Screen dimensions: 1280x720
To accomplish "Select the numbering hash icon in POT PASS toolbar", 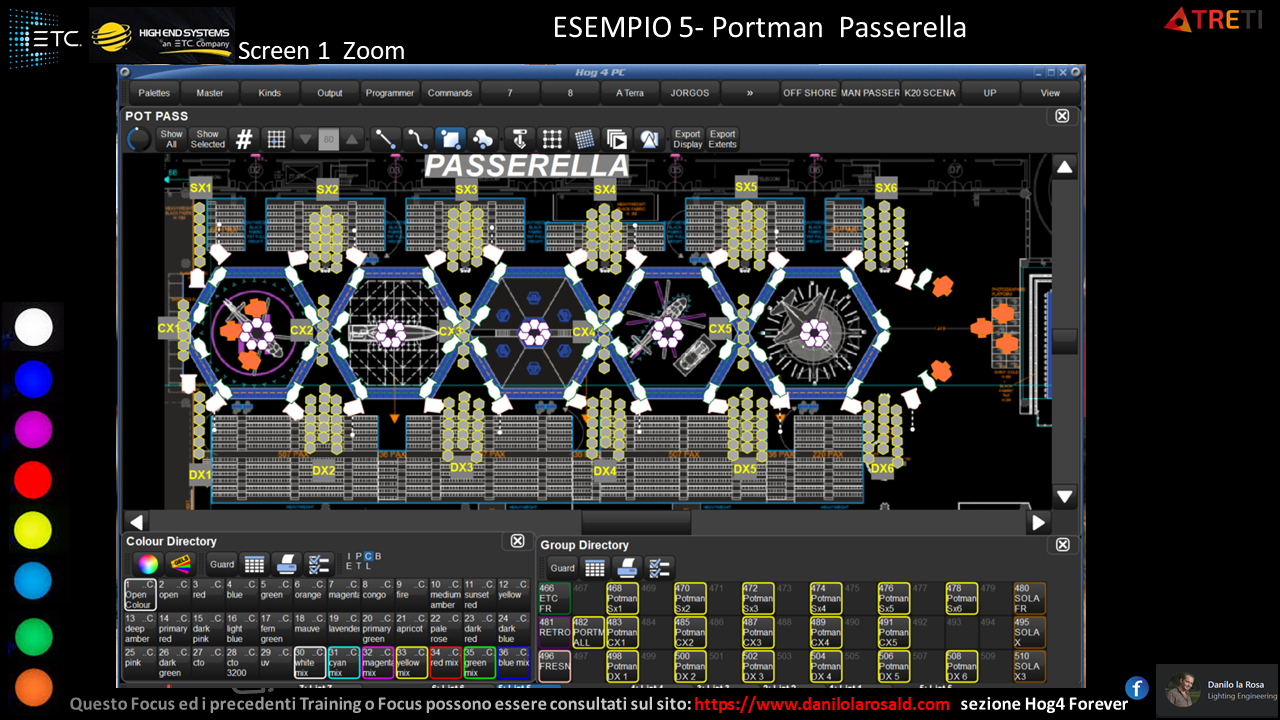I will tap(244, 139).
